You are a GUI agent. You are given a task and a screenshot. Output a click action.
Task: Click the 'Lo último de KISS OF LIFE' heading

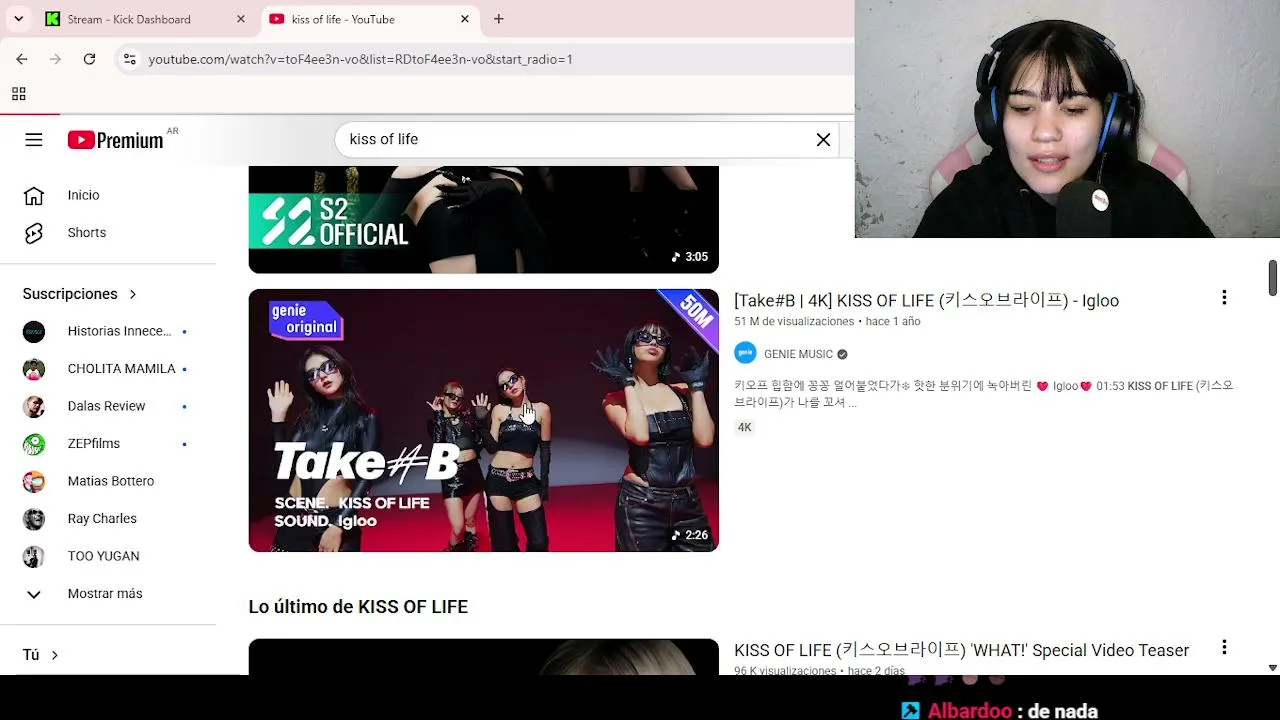[x=358, y=607]
